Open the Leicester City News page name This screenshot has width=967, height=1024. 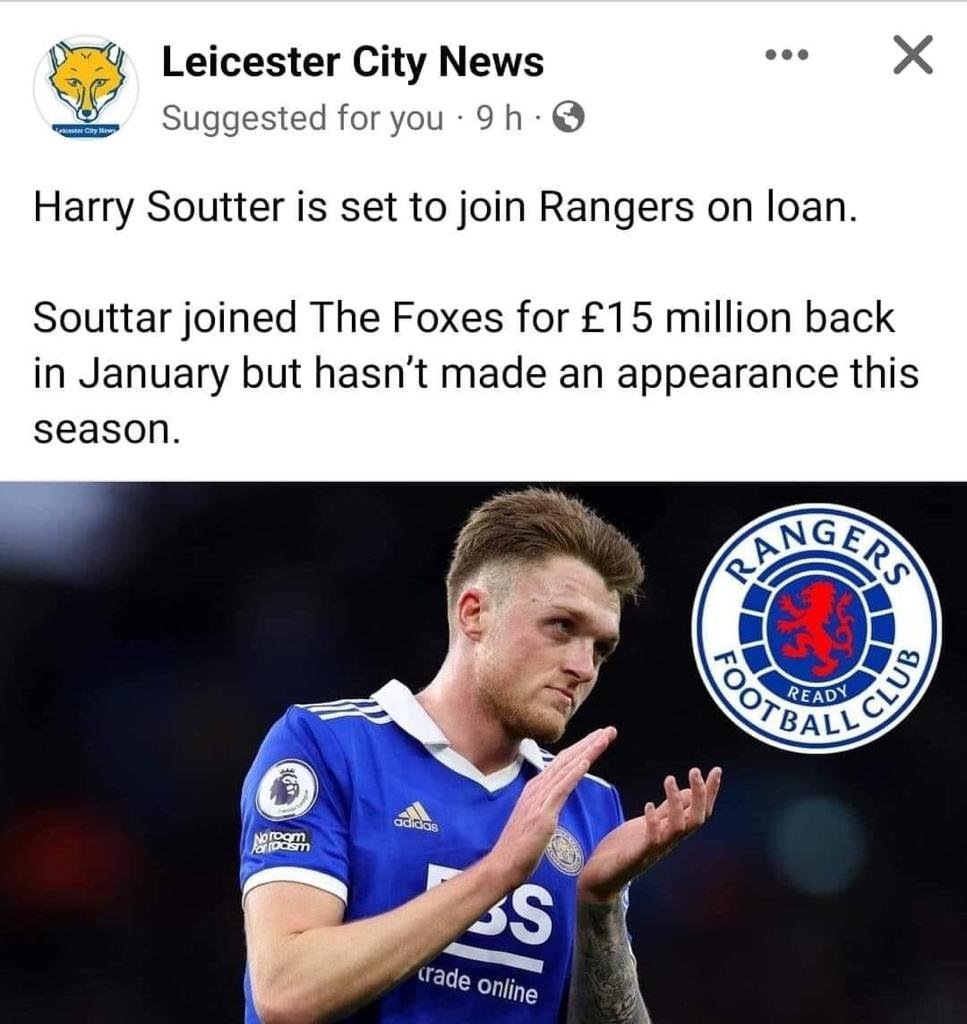click(x=353, y=62)
